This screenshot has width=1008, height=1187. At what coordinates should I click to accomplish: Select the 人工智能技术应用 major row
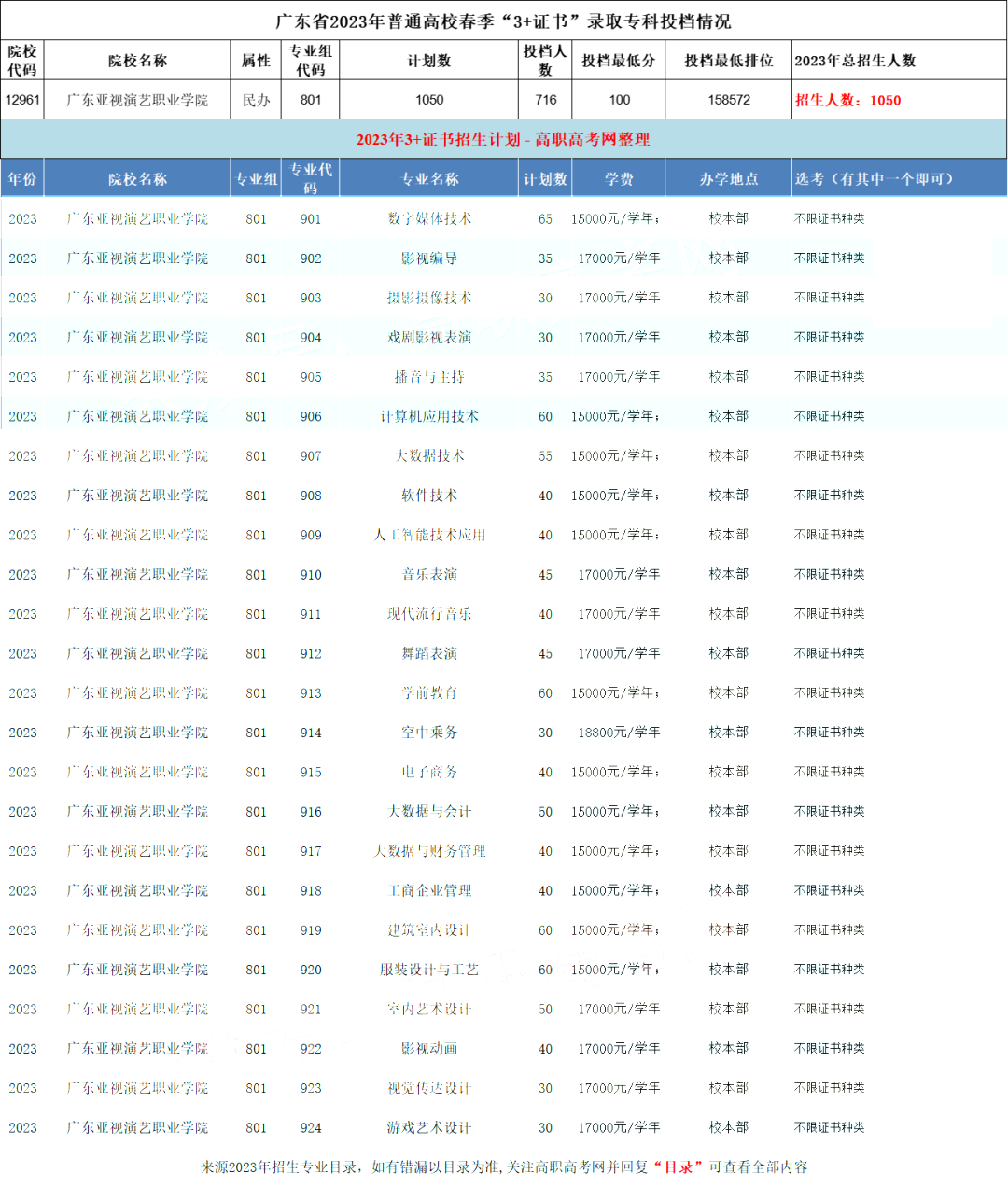pyautogui.click(x=429, y=535)
